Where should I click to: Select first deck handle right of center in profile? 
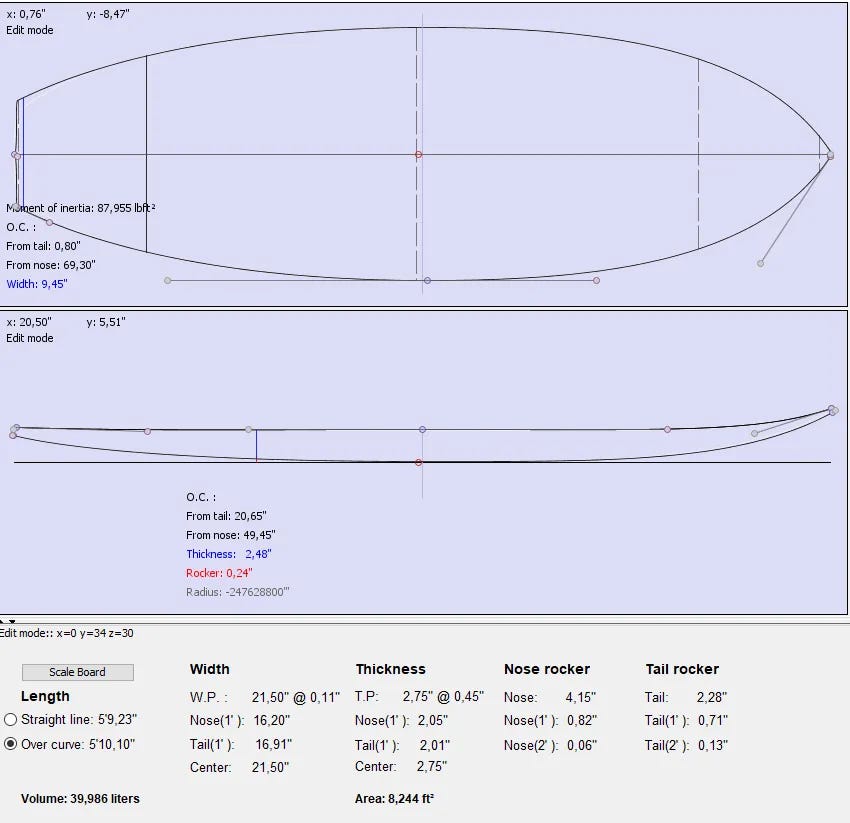667,429
